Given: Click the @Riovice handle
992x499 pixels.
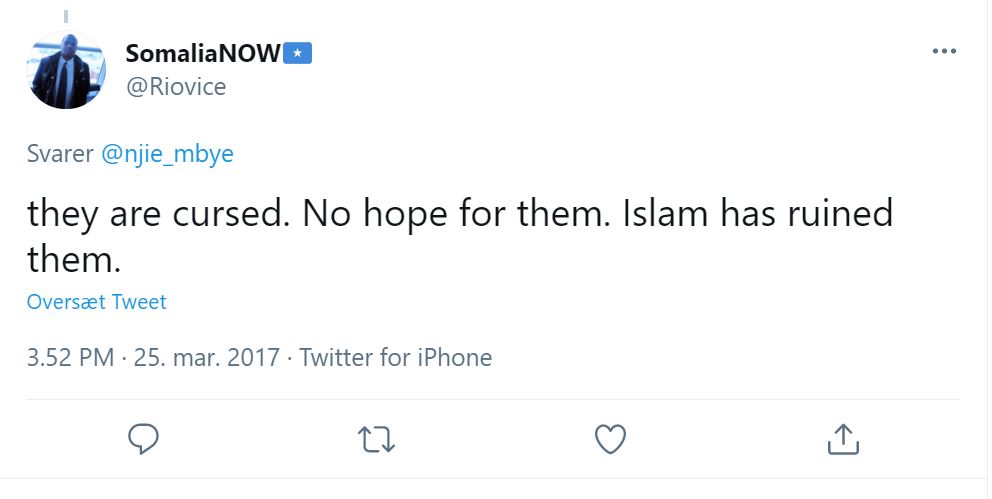Looking at the screenshot, I should 176,87.
